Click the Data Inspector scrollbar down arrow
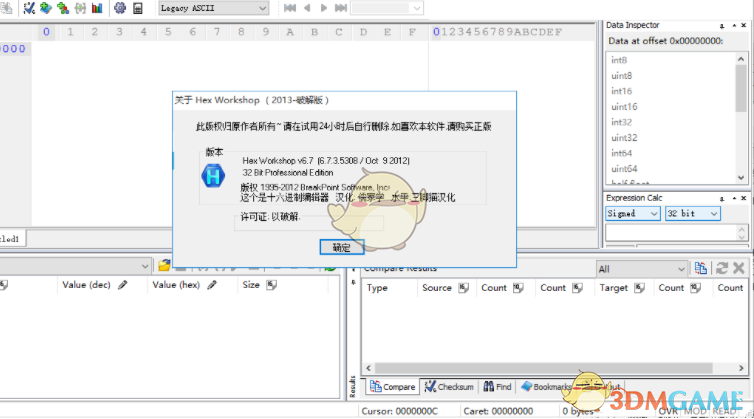Screen dimensions: 754x419 [x=741, y=178]
